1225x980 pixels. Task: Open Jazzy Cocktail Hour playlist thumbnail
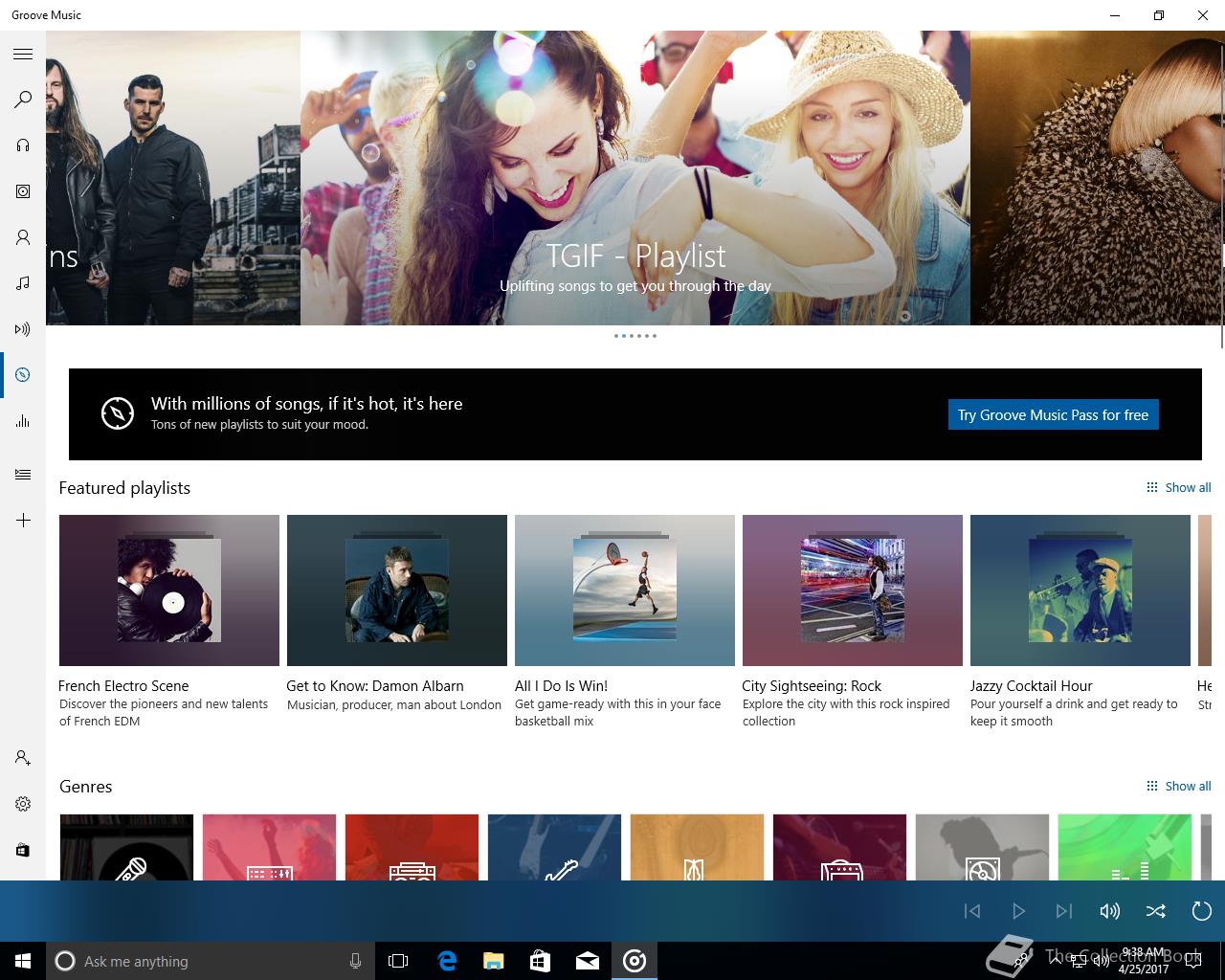(1080, 590)
